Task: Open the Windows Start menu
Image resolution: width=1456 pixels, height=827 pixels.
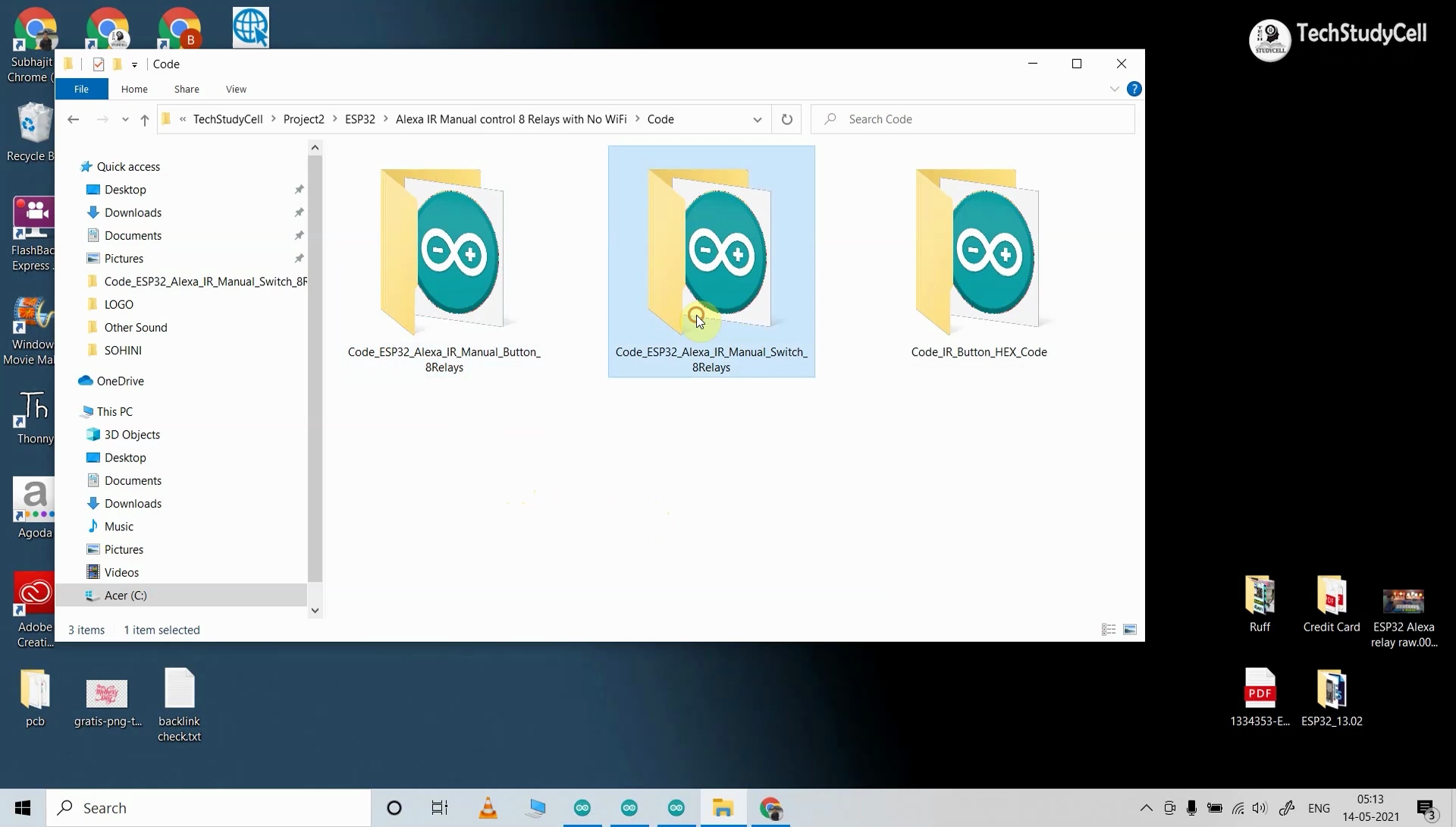Action: tap(23, 808)
